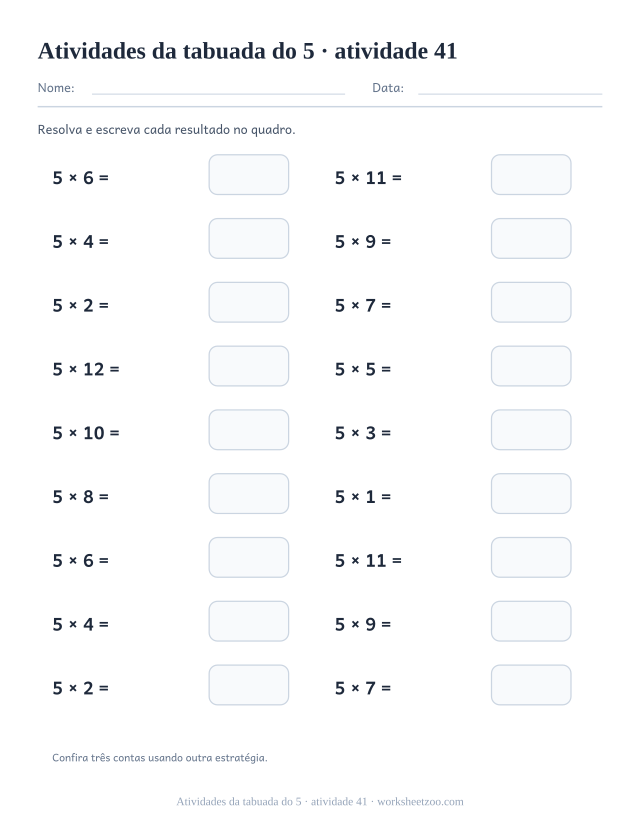Click the '5 × 5 =' equation text
The height and width of the screenshot is (829, 640).
[363, 369]
